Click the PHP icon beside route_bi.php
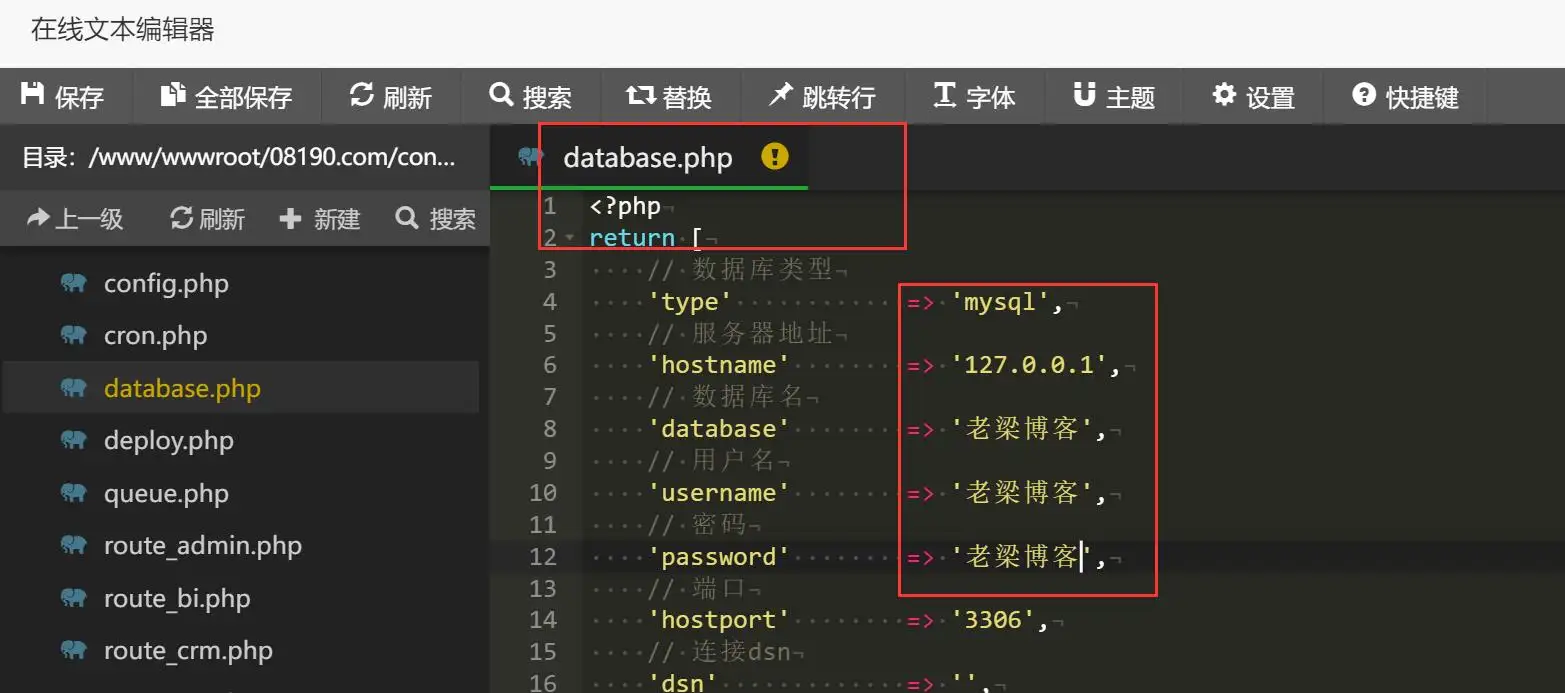Viewport: 1565px width, 693px height. (x=73, y=598)
